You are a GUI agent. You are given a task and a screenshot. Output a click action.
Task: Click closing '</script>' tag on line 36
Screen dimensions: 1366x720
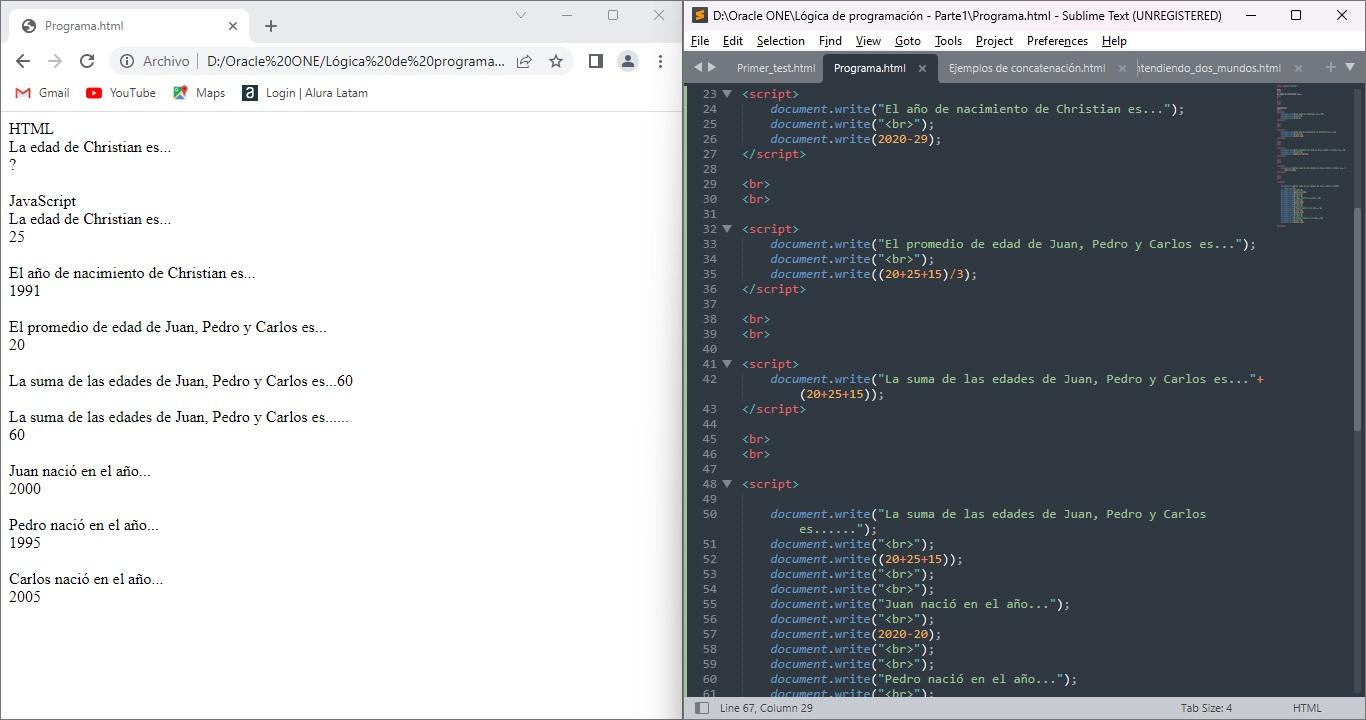pos(774,289)
